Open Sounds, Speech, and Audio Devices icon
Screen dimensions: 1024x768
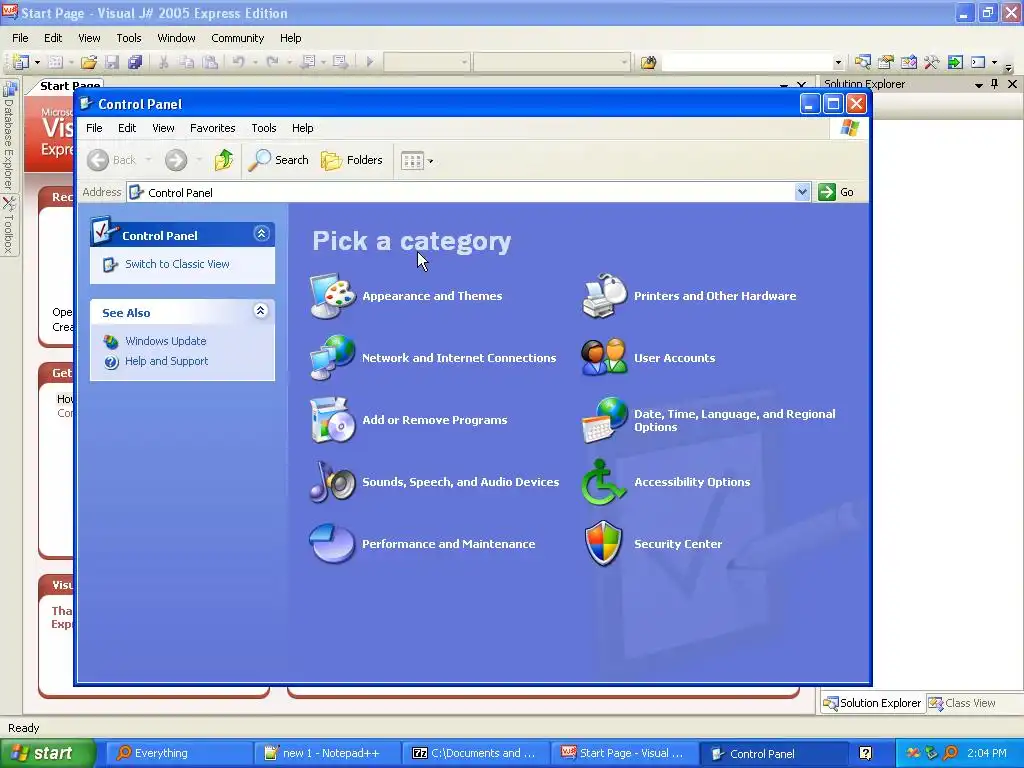(332, 482)
